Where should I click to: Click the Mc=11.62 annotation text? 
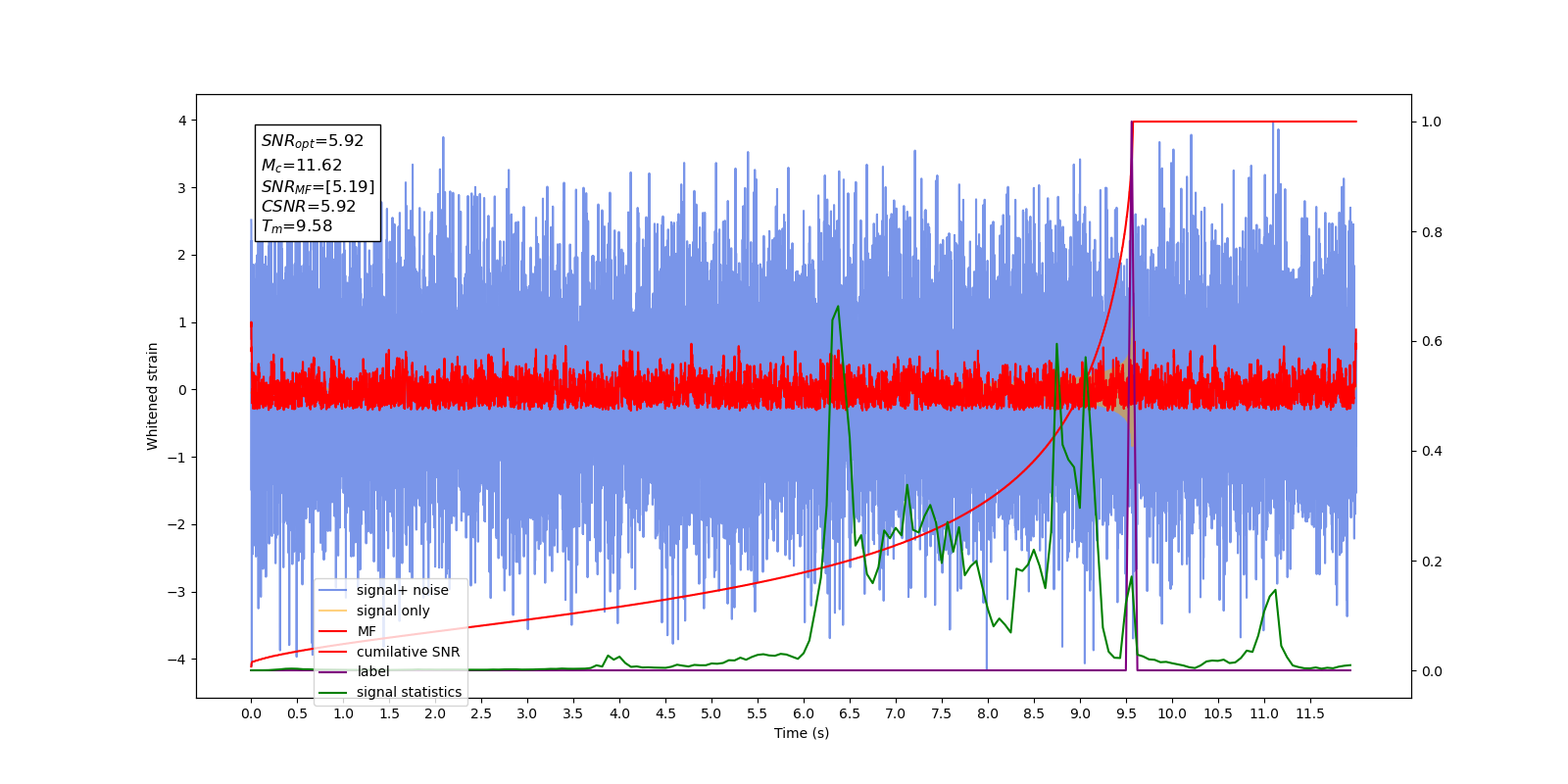[302, 166]
